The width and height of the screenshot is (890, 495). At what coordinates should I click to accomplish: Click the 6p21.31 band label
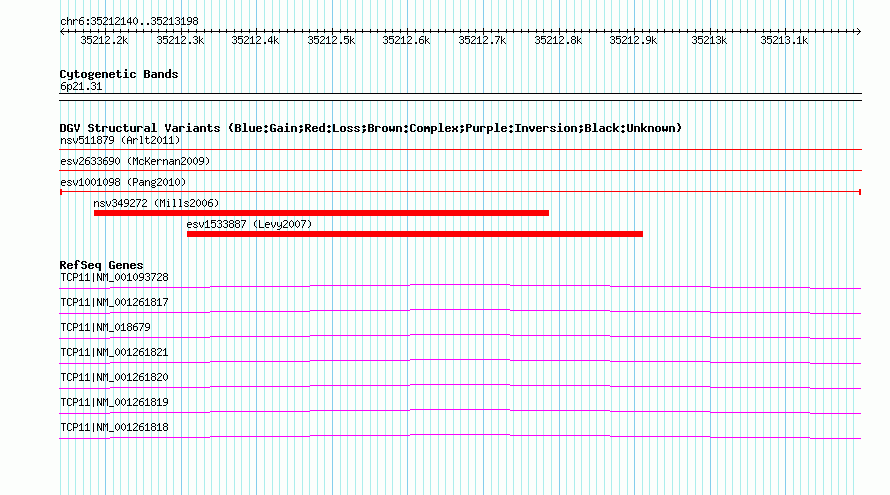81,86
